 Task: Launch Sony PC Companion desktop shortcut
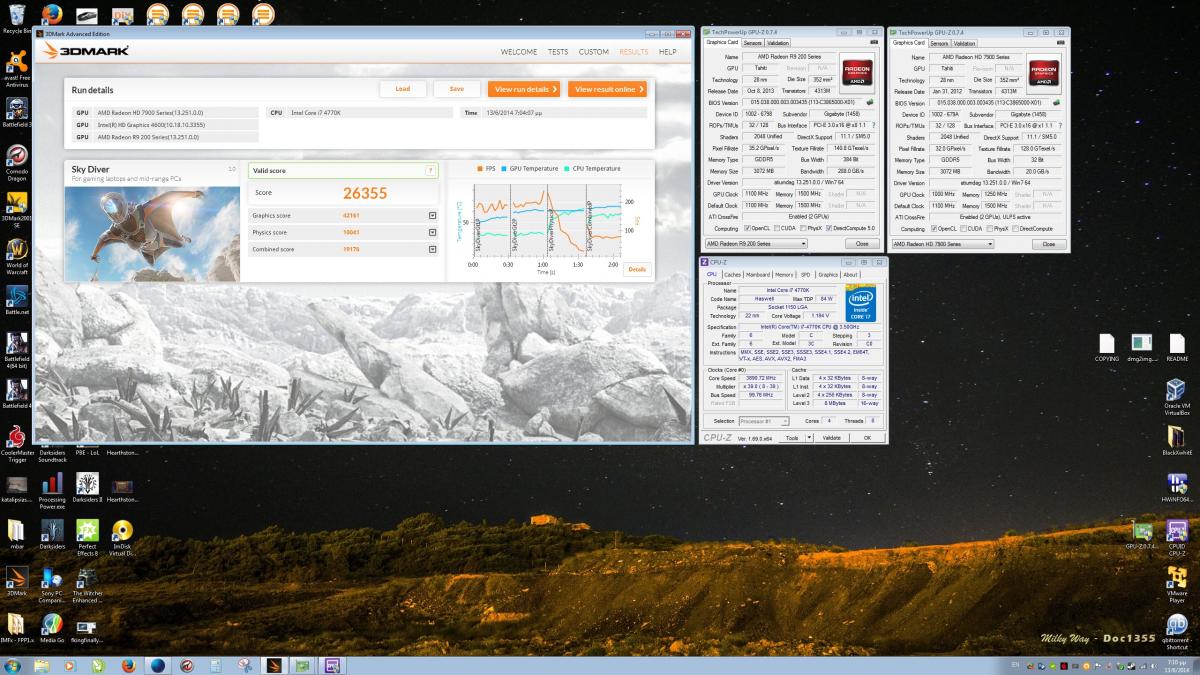[52, 585]
